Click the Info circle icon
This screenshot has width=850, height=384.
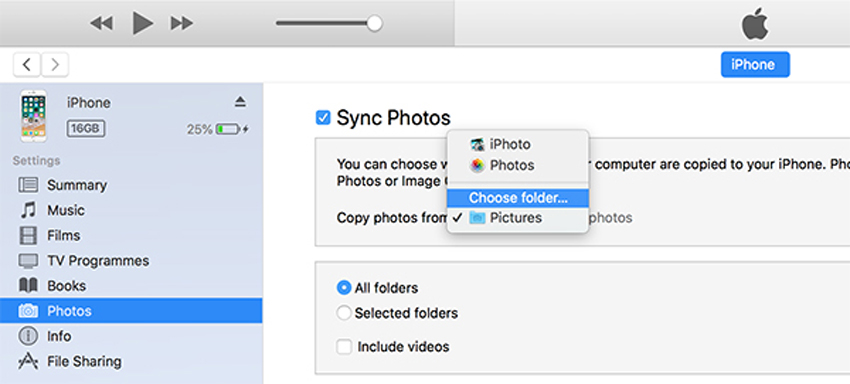pyautogui.click(x=28, y=336)
